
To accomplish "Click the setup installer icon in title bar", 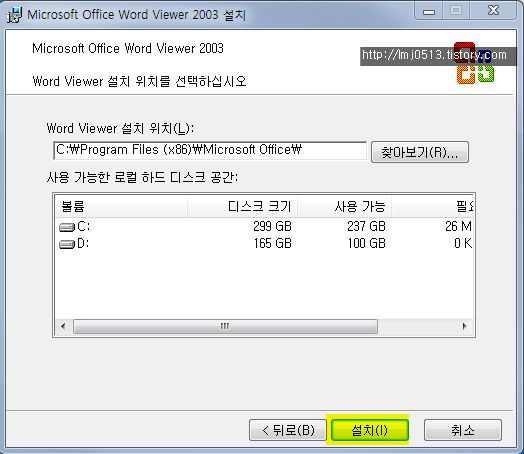I will 15,15.
